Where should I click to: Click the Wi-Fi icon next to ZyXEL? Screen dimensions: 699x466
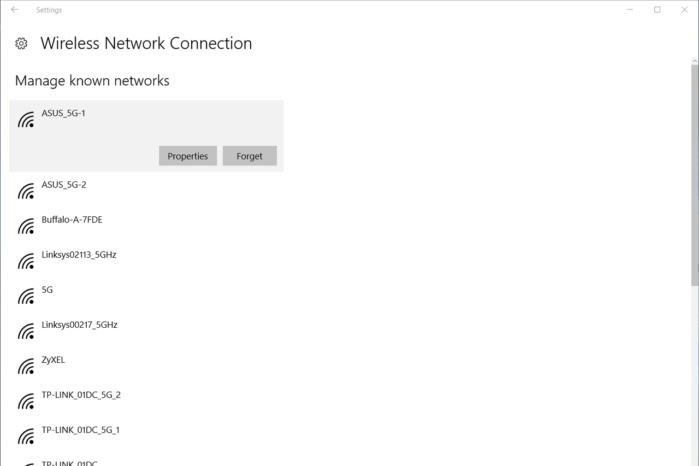[x=26, y=366]
